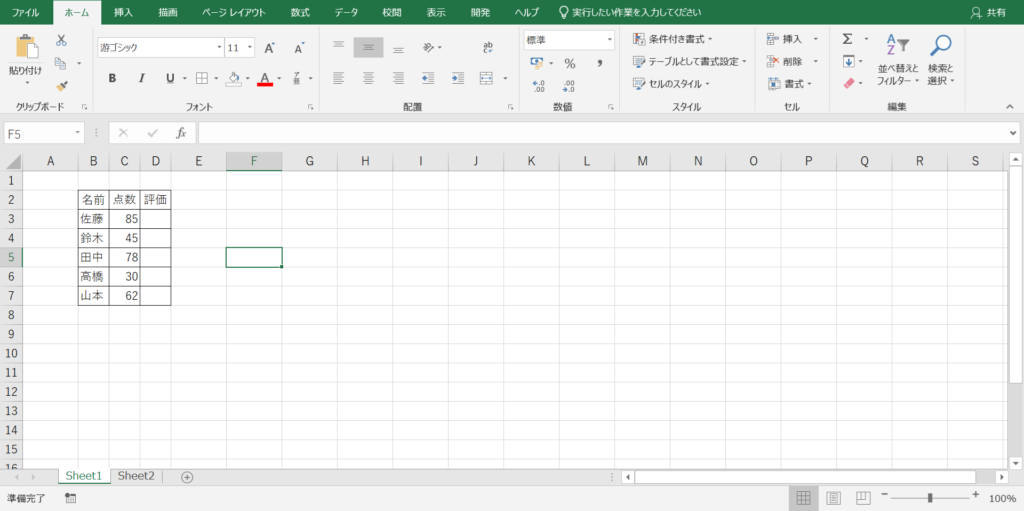Screen dimensions: 1024x511
Task: Decrease font size with small A icon
Action: [299, 48]
